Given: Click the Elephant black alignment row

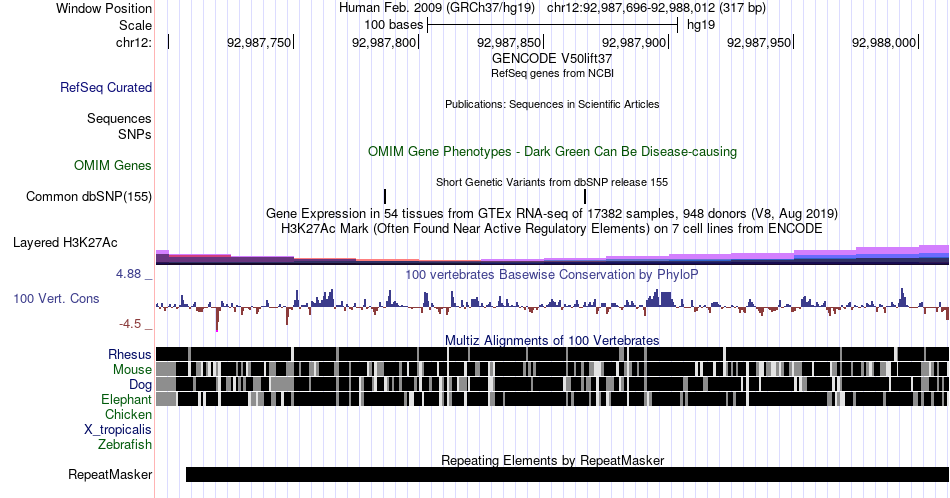Looking at the screenshot, I should point(552,399).
